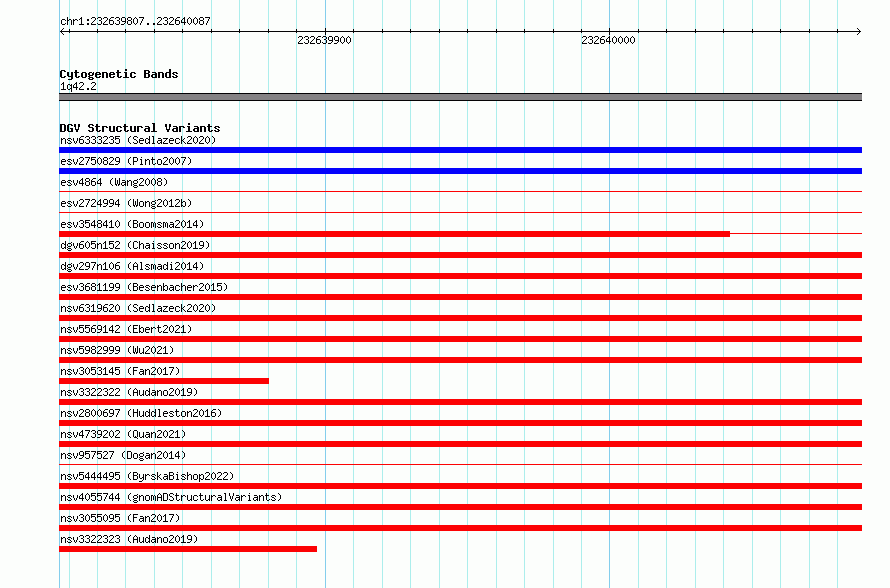Viewport: 890px width, 588px height.
Task: Open variant nsv5569142 (Ebert2021) label
Action: click(x=126, y=329)
